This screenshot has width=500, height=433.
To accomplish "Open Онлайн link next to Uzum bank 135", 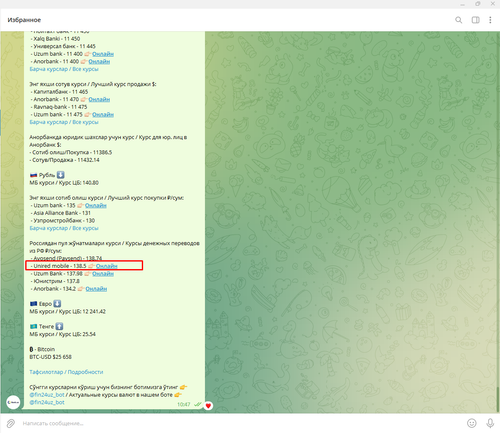I will 96,206.
